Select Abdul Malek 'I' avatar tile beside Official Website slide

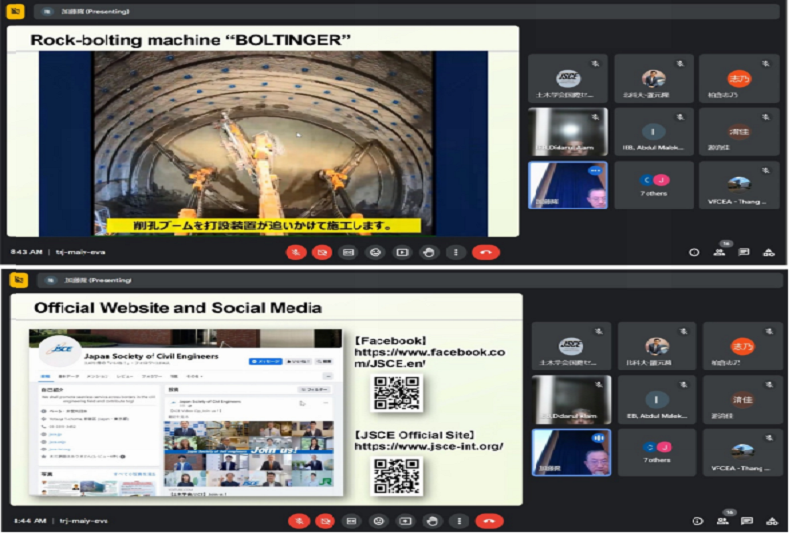pos(657,399)
